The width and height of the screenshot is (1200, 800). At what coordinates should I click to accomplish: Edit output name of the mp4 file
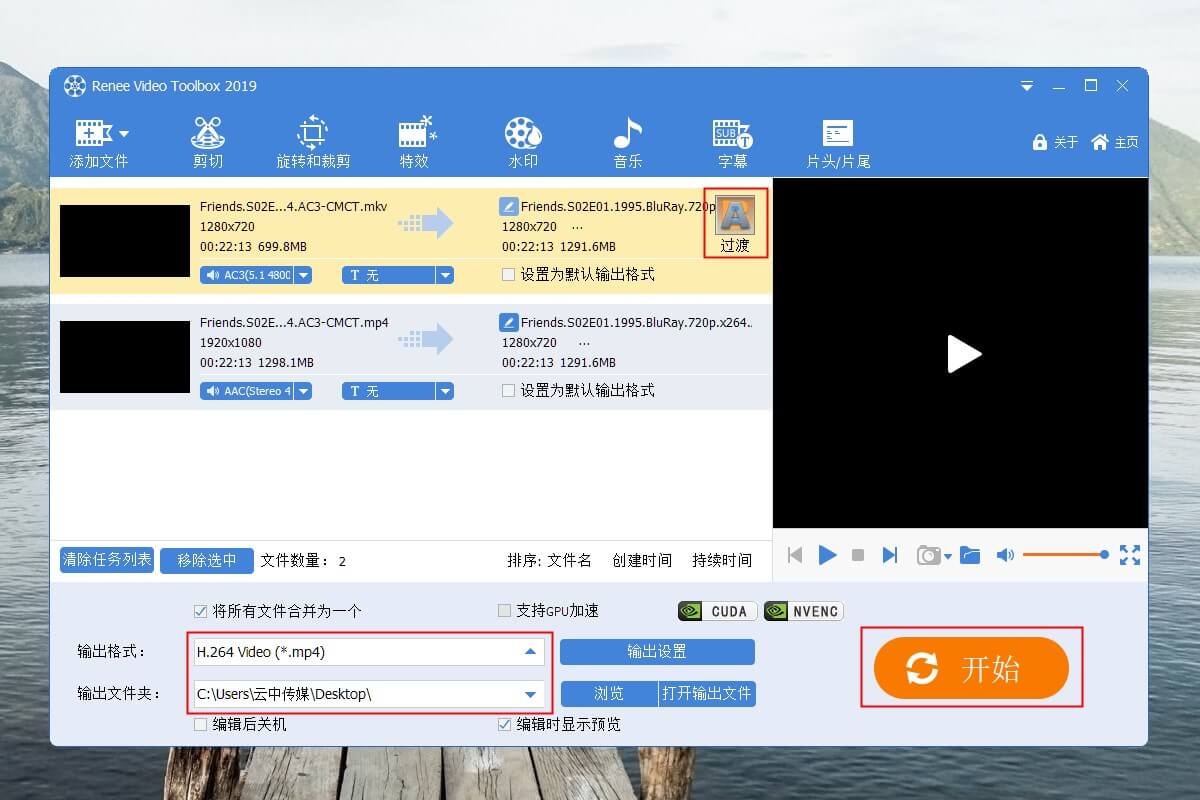pos(508,323)
